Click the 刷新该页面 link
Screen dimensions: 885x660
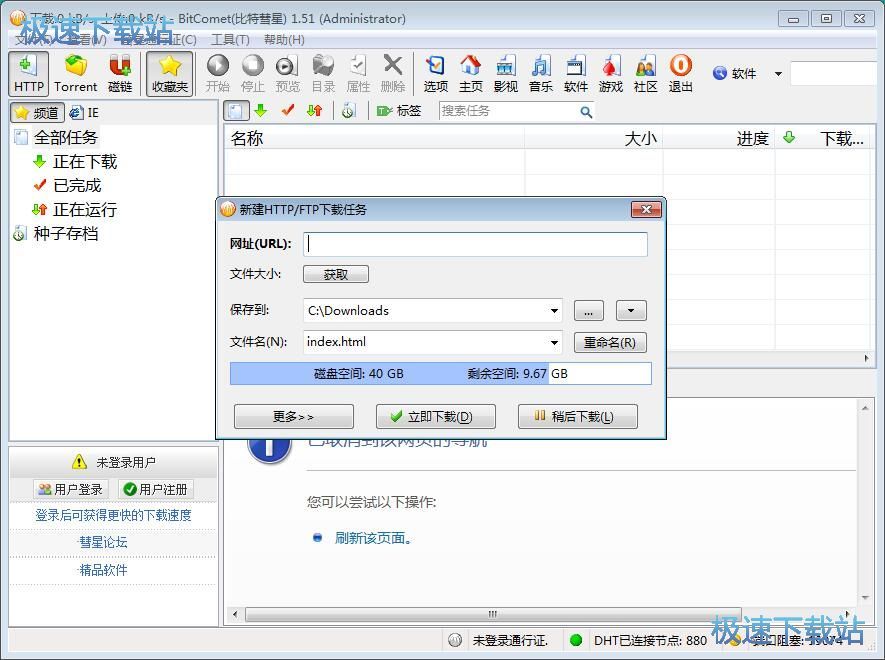373,538
